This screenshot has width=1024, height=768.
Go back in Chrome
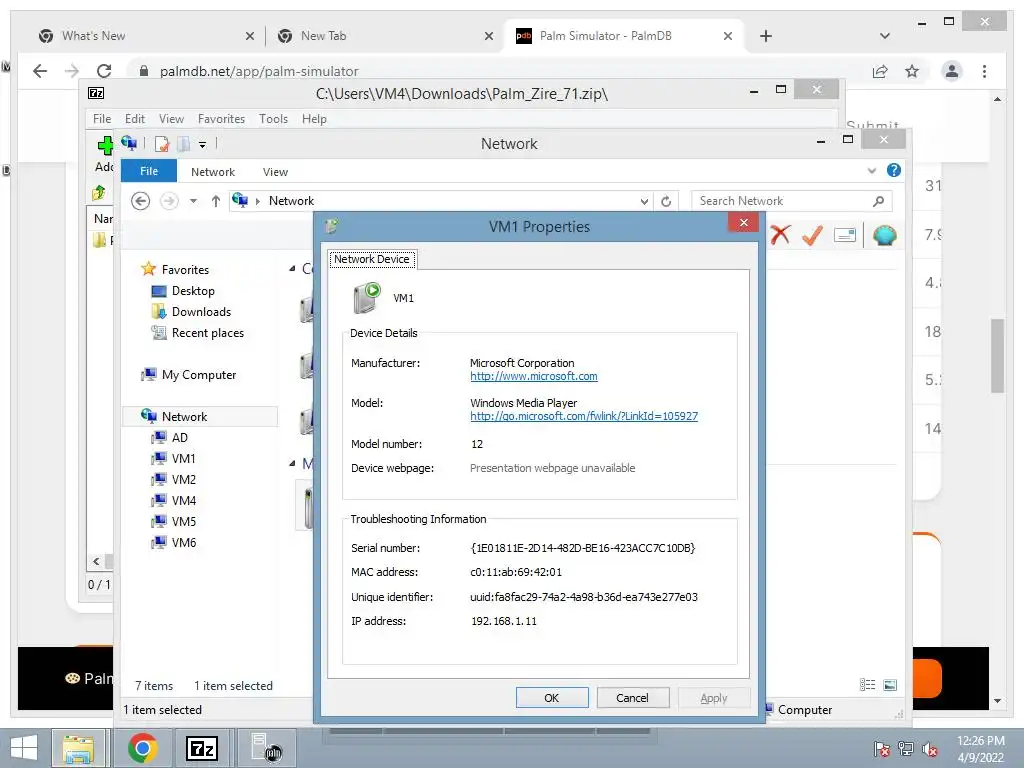[x=40, y=71]
